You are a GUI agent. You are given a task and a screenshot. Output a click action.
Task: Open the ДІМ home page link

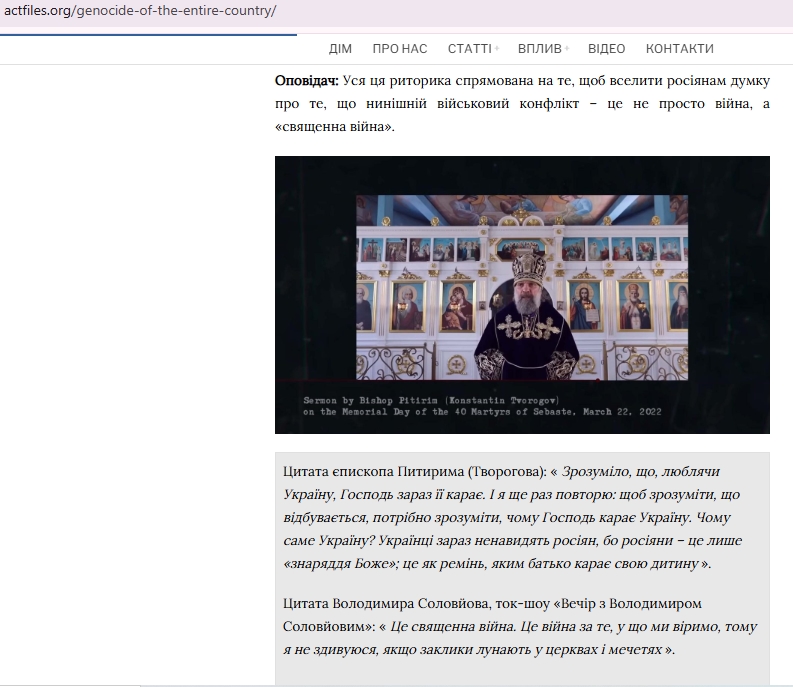coord(340,49)
